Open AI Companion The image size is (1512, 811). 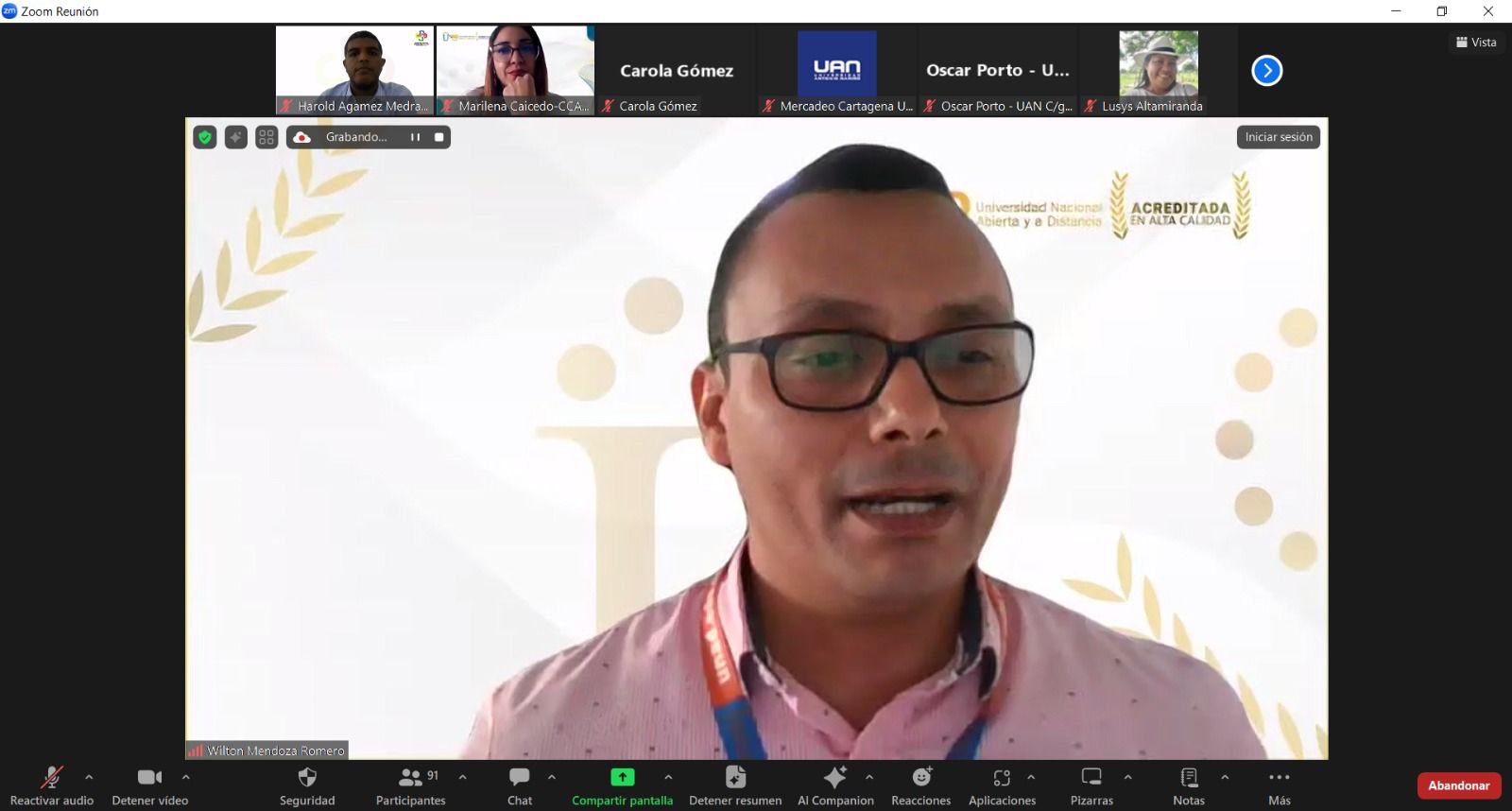click(834, 778)
